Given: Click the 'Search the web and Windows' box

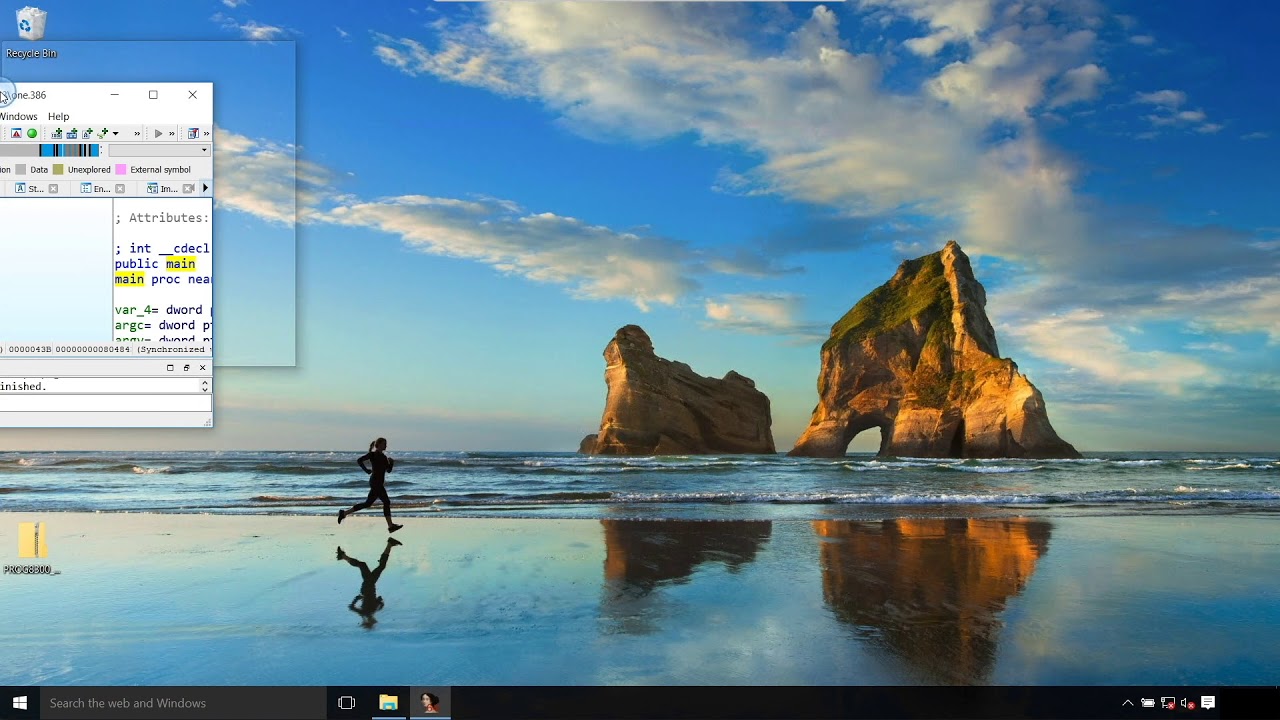Looking at the screenshot, I should pyautogui.click(x=183, y=703).
